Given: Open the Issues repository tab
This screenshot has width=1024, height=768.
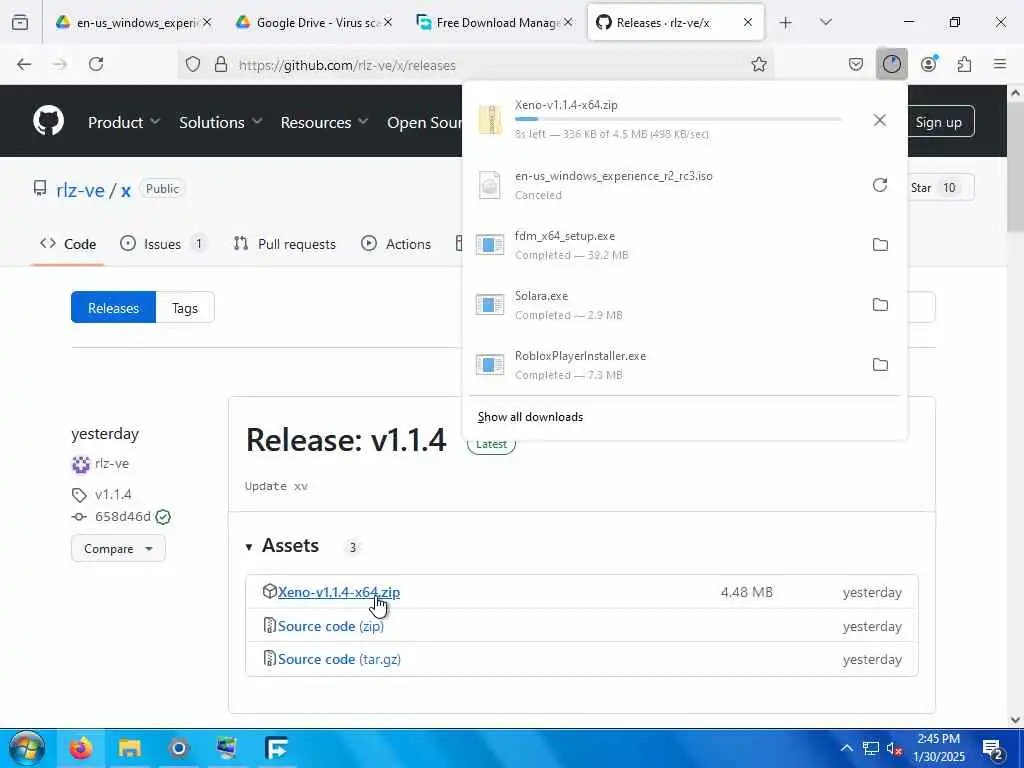Looking at the screenshot, I should 163,244.
